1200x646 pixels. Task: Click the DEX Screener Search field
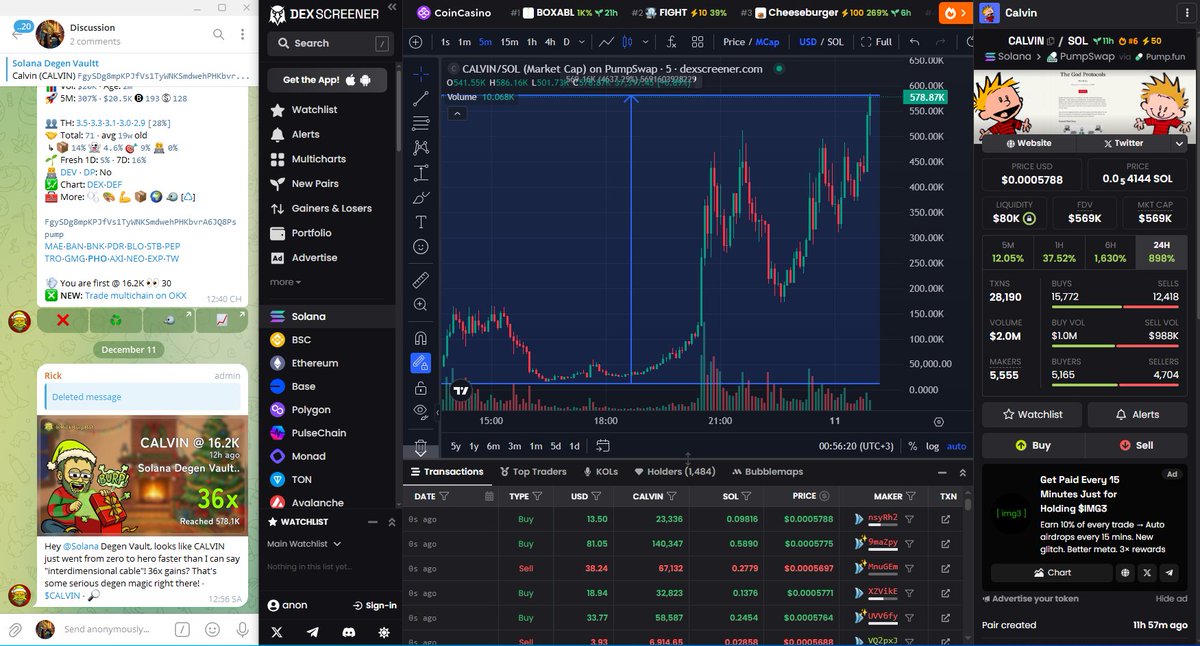[x=331, y=43]
